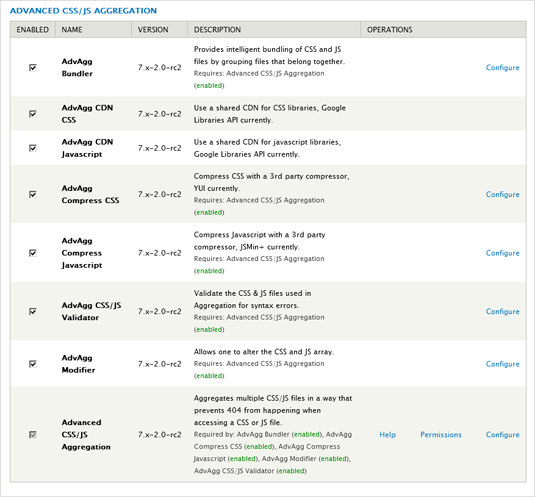The image size is (535, 497).
Task: Disable the AdvAgg CDN Javascript module checkbox
Action: coord(33,148)
